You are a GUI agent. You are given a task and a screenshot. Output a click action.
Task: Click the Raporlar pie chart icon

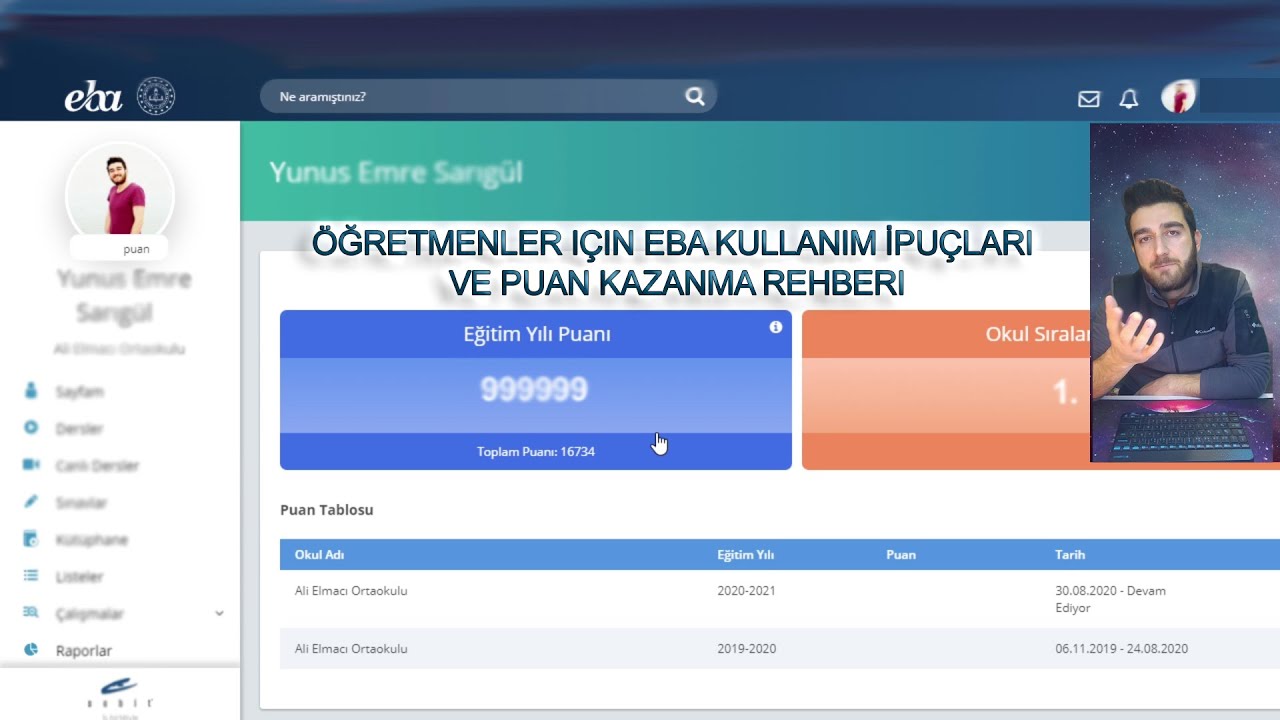[x=31, y=650]
